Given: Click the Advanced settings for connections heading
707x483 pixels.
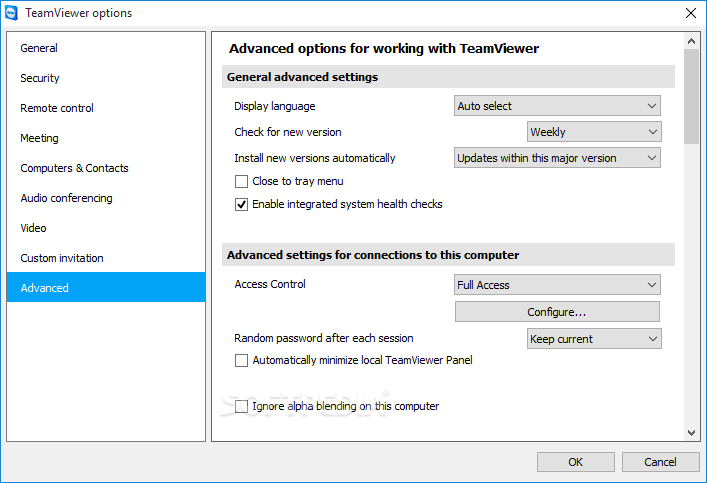Looking at the screenshot, I should (x=373, y=255).
